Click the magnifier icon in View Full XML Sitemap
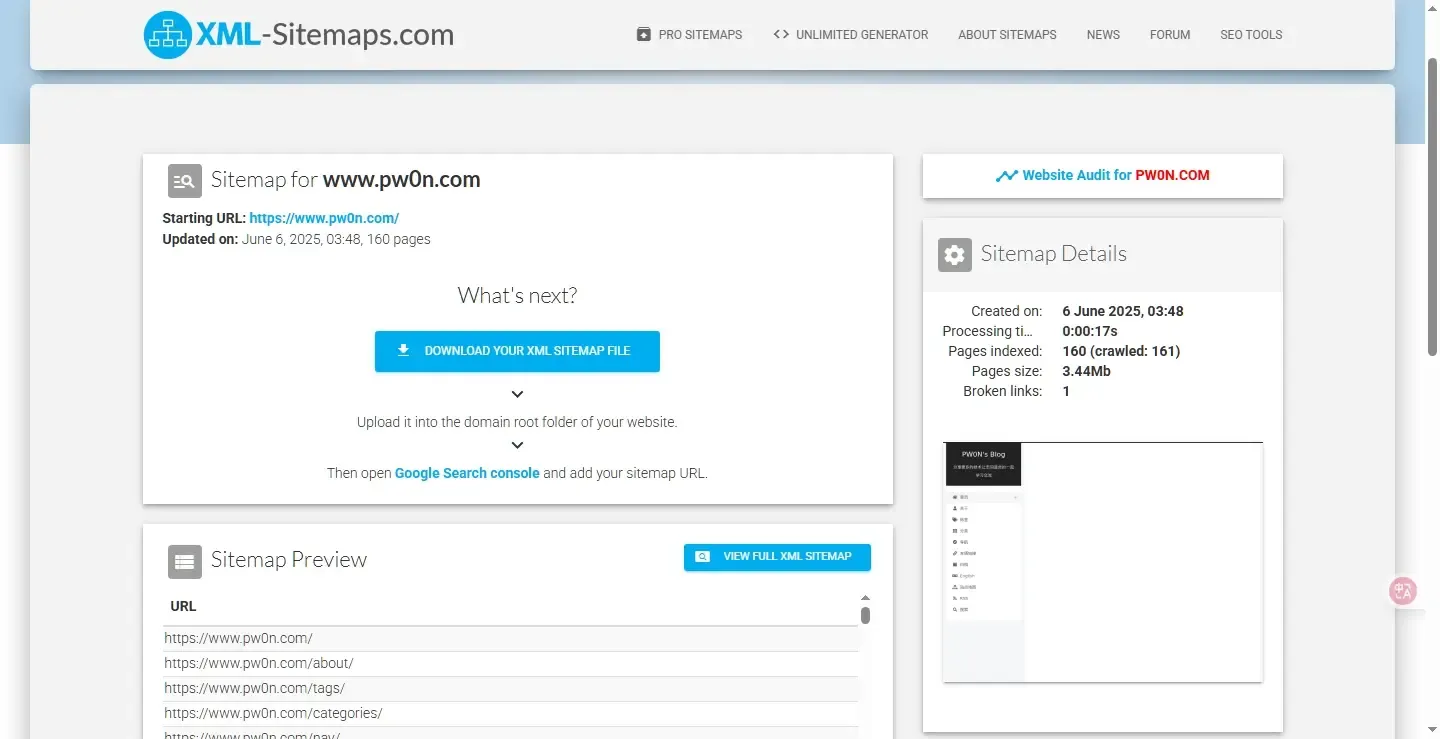The width and height of the screenshot is (1440, 739). pos(703,557)
